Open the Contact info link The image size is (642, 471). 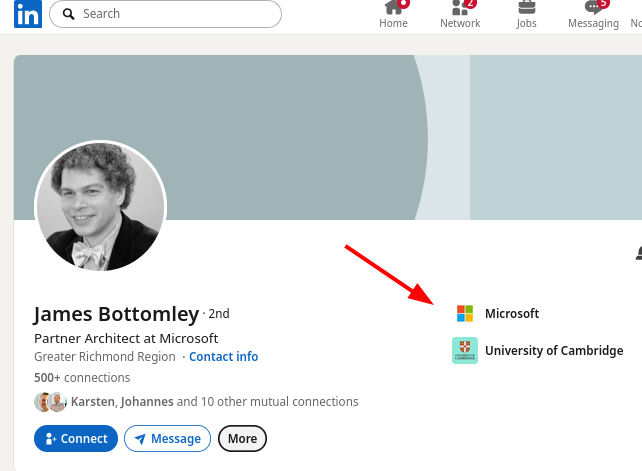(224, 357)
